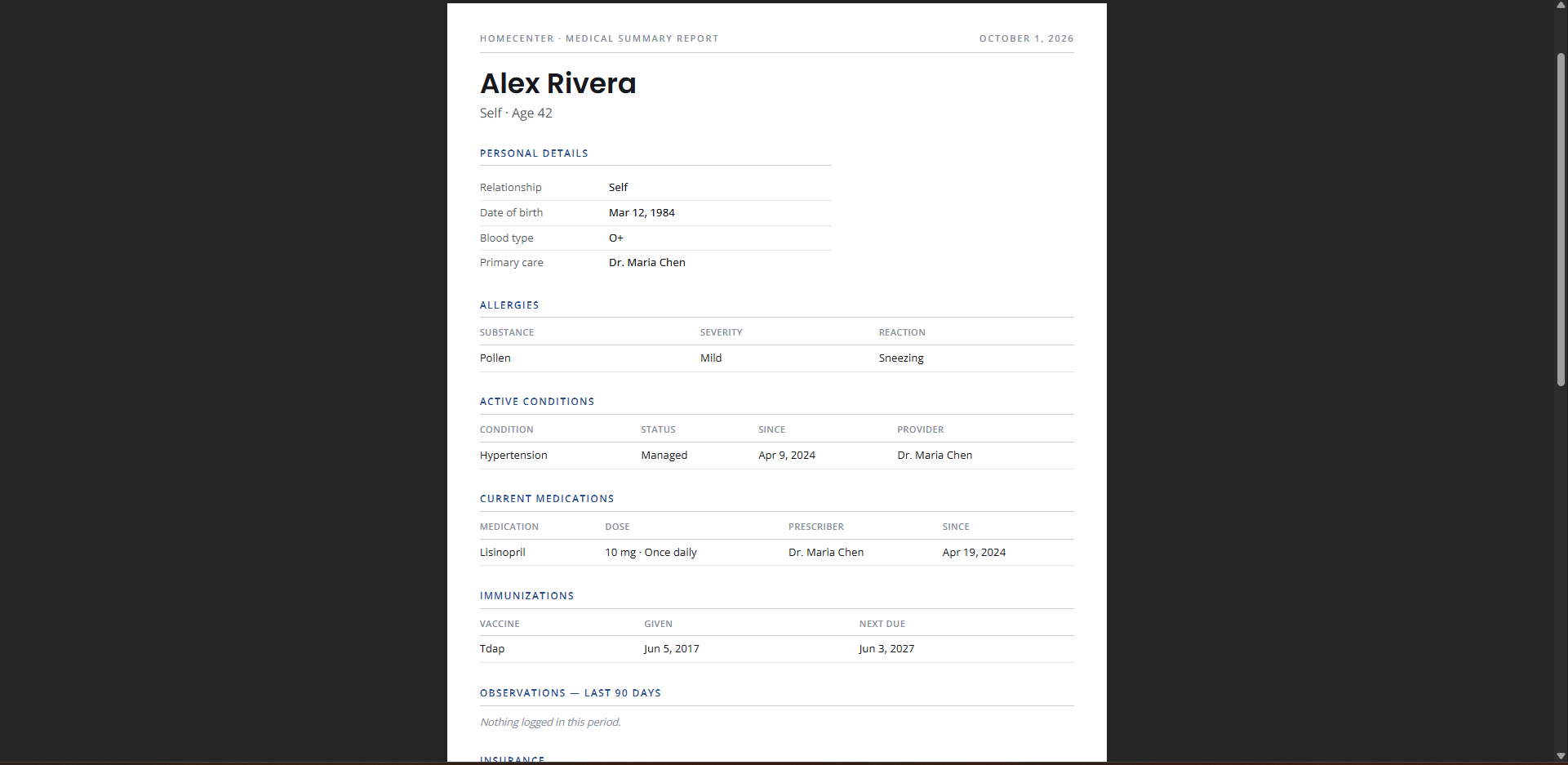Click the Alex Rivera patient name heading
This screenshot has width=1568, height=765.
click(557, 83)
